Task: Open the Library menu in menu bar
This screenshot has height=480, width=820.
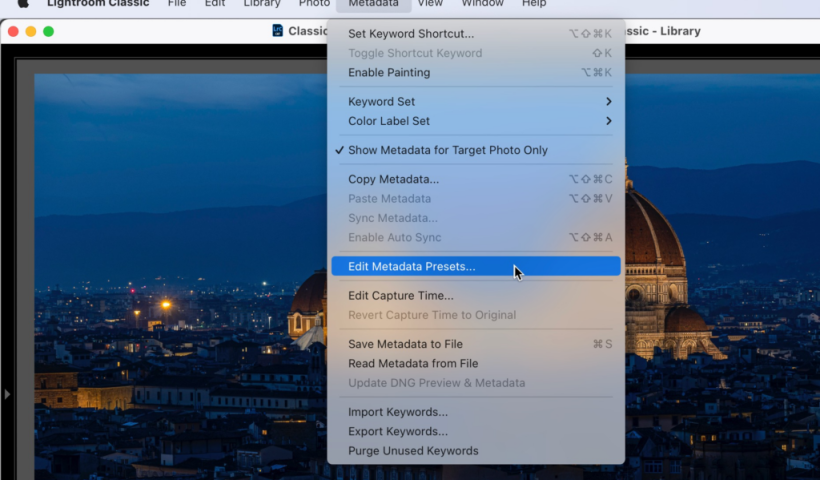Action: click(262, 4)
